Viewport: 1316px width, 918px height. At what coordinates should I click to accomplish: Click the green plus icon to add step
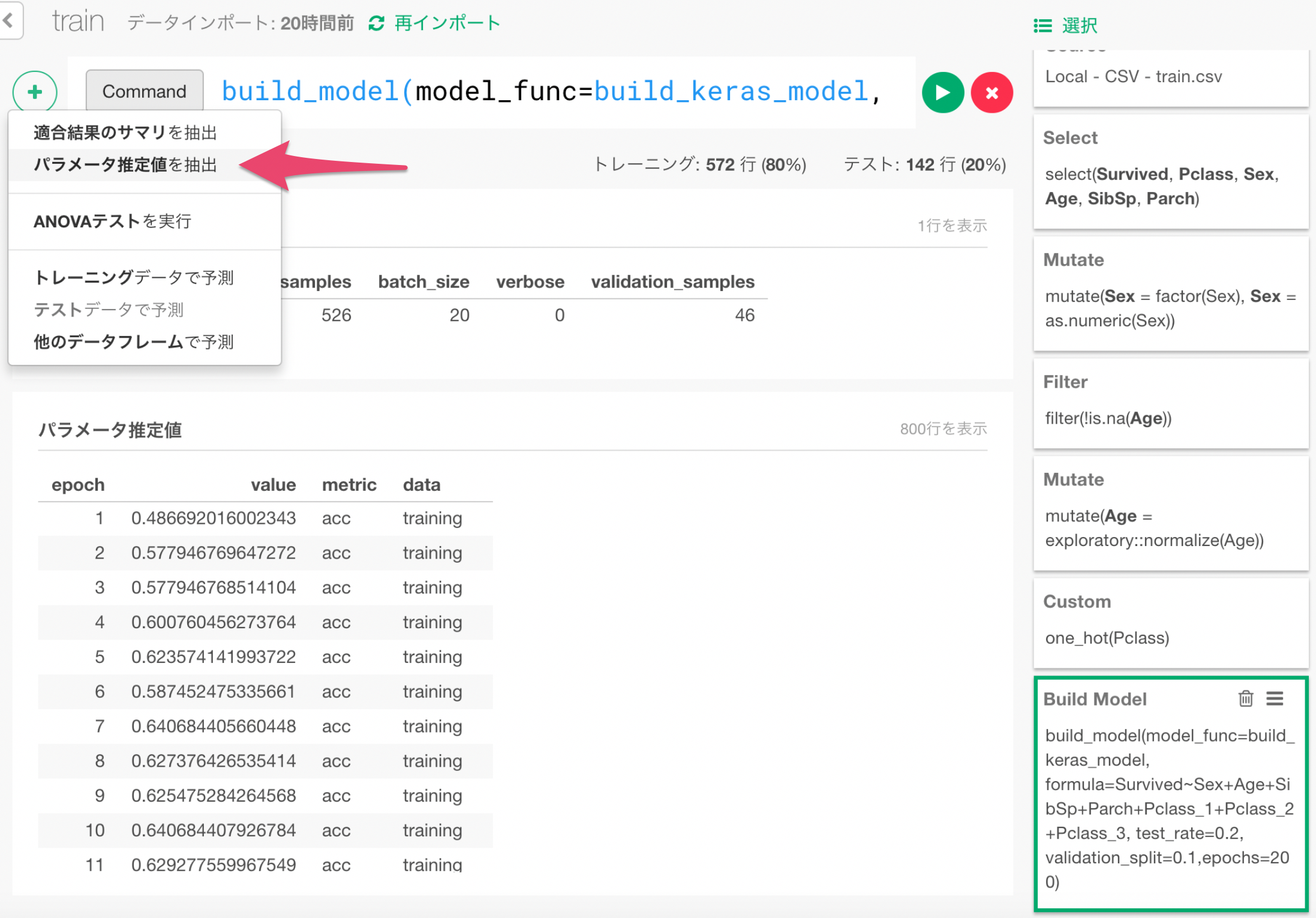point(34,92)
